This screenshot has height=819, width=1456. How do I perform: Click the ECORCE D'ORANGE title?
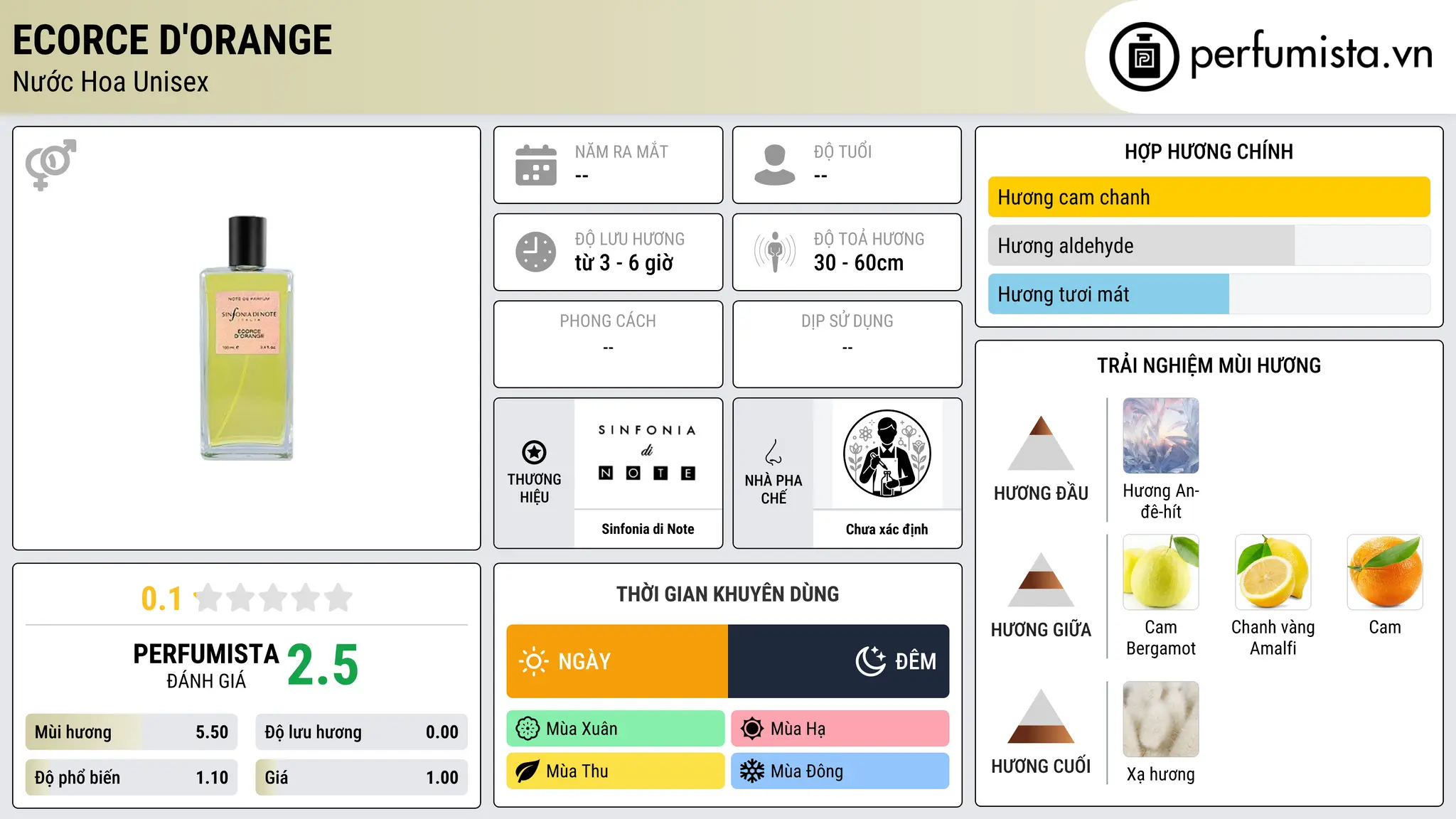click(x=173, y=40)
